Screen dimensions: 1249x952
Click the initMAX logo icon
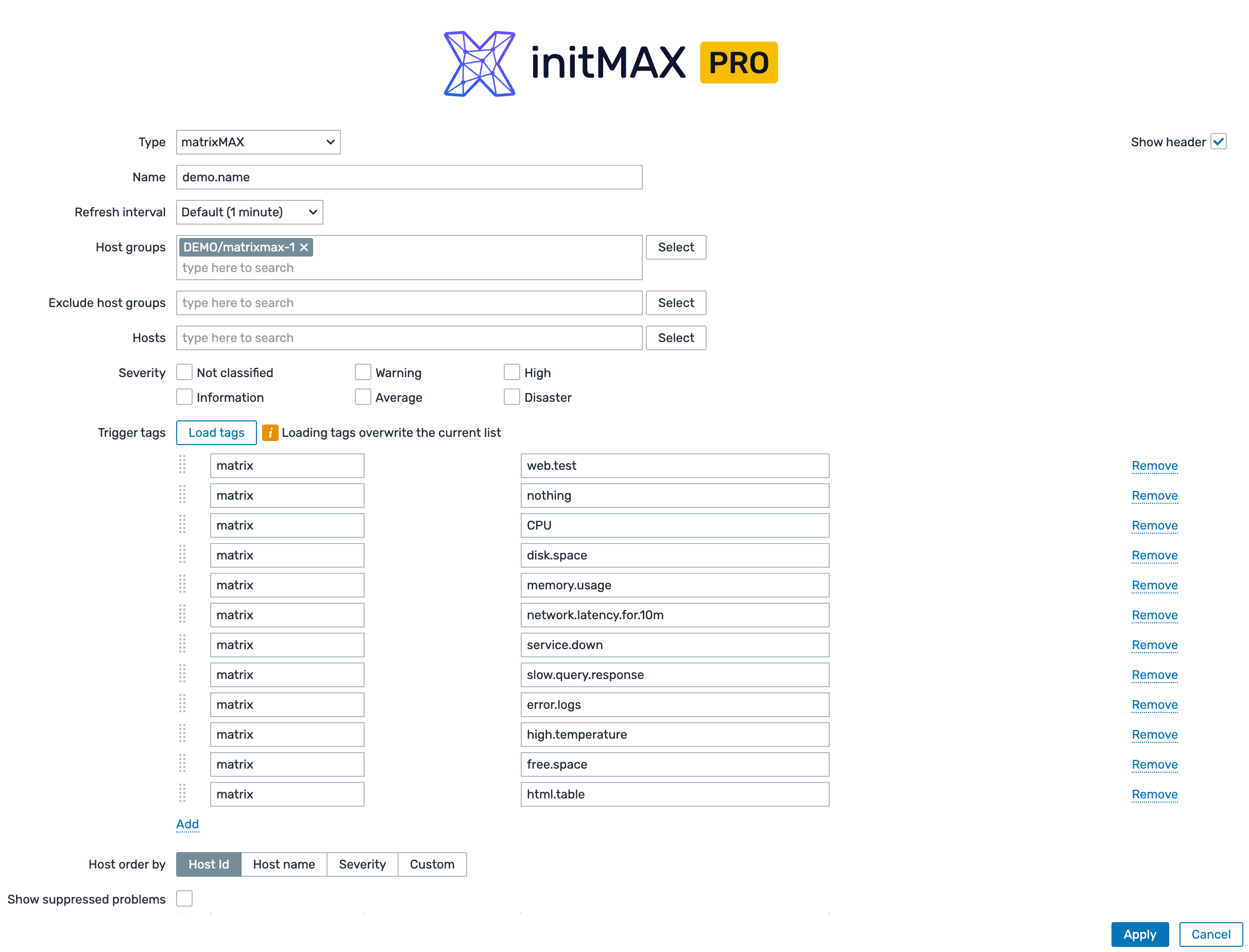click(479, 63)
